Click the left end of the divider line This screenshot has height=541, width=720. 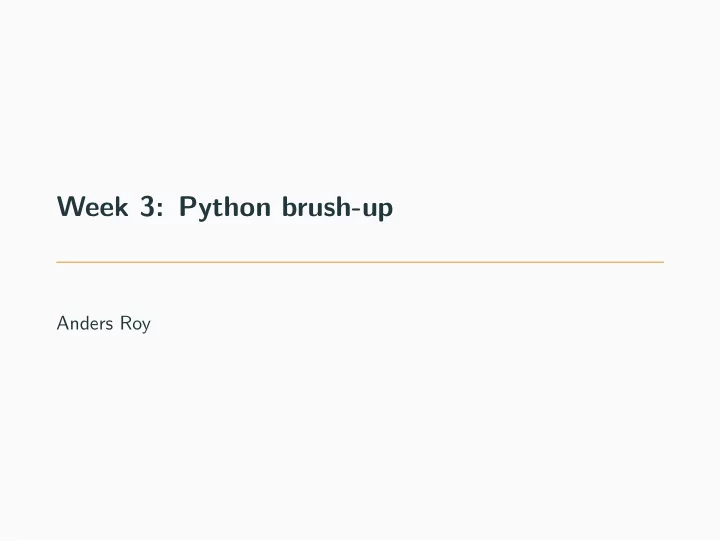58,262
